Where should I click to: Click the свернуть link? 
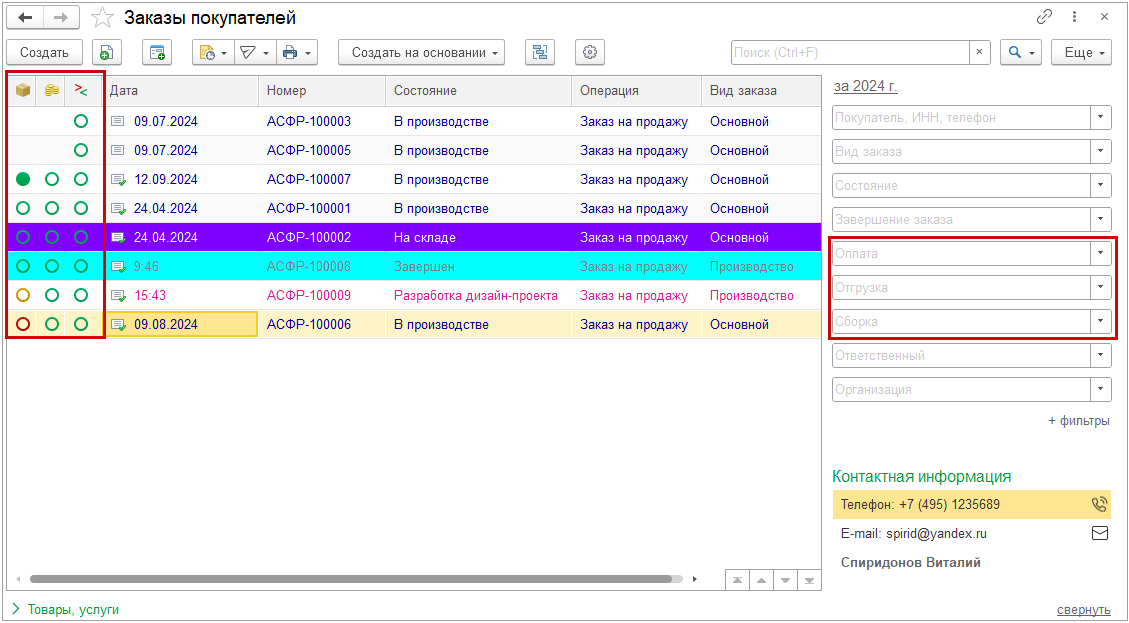pyautogui.click(x=1083, y=609)
